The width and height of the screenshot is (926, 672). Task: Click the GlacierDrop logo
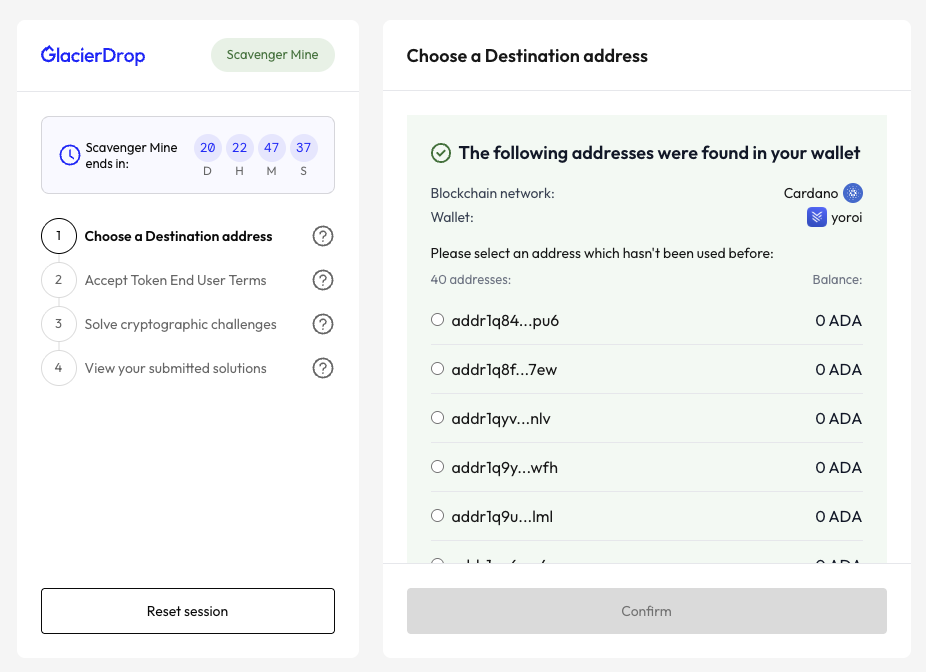pyautogui.click(x=93, y=55)
